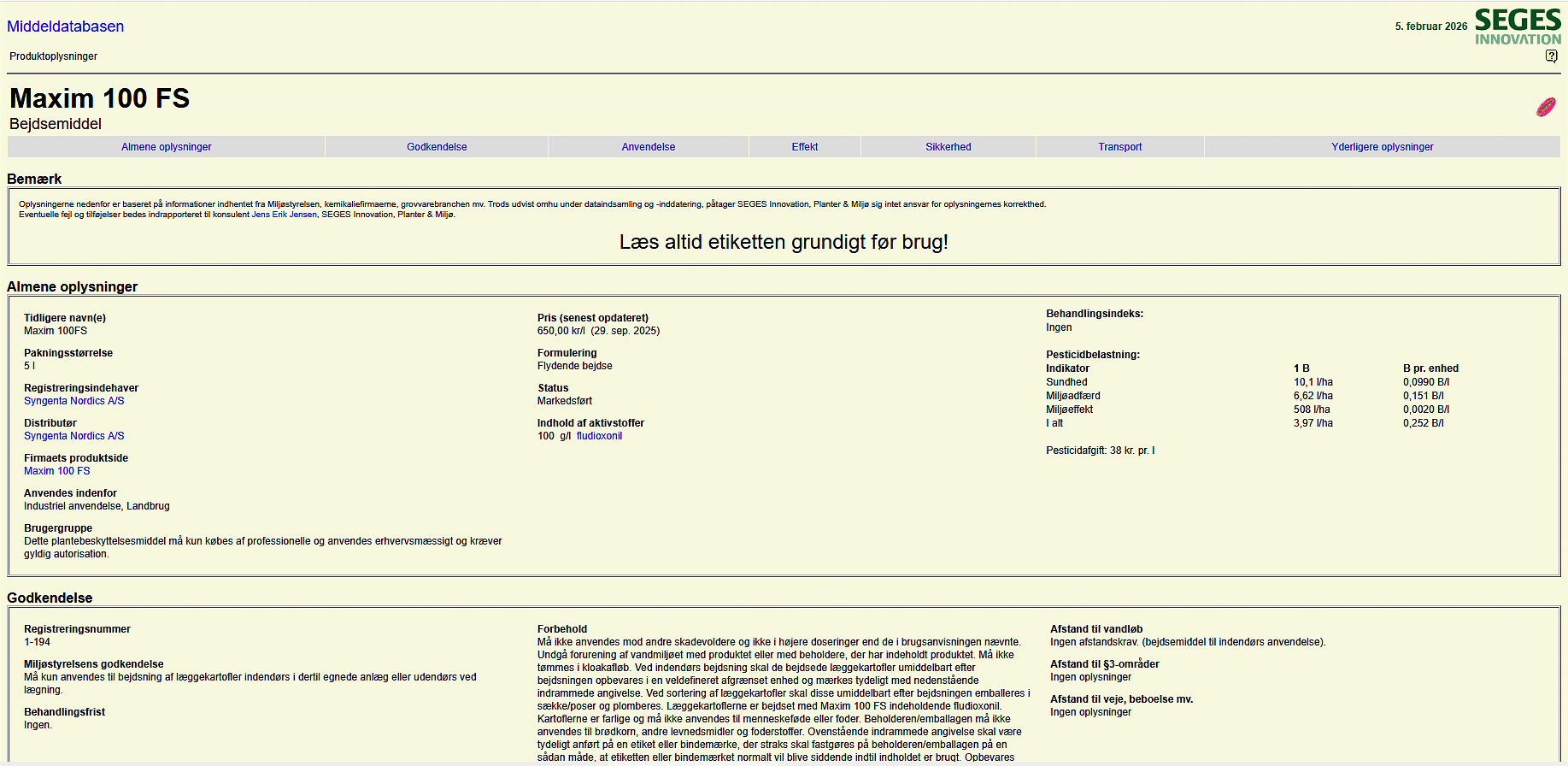Go to the Middeldatabasen home link
Viewport: 1568px width, 766px height.
pyautogui.click(x=66, y=27)
